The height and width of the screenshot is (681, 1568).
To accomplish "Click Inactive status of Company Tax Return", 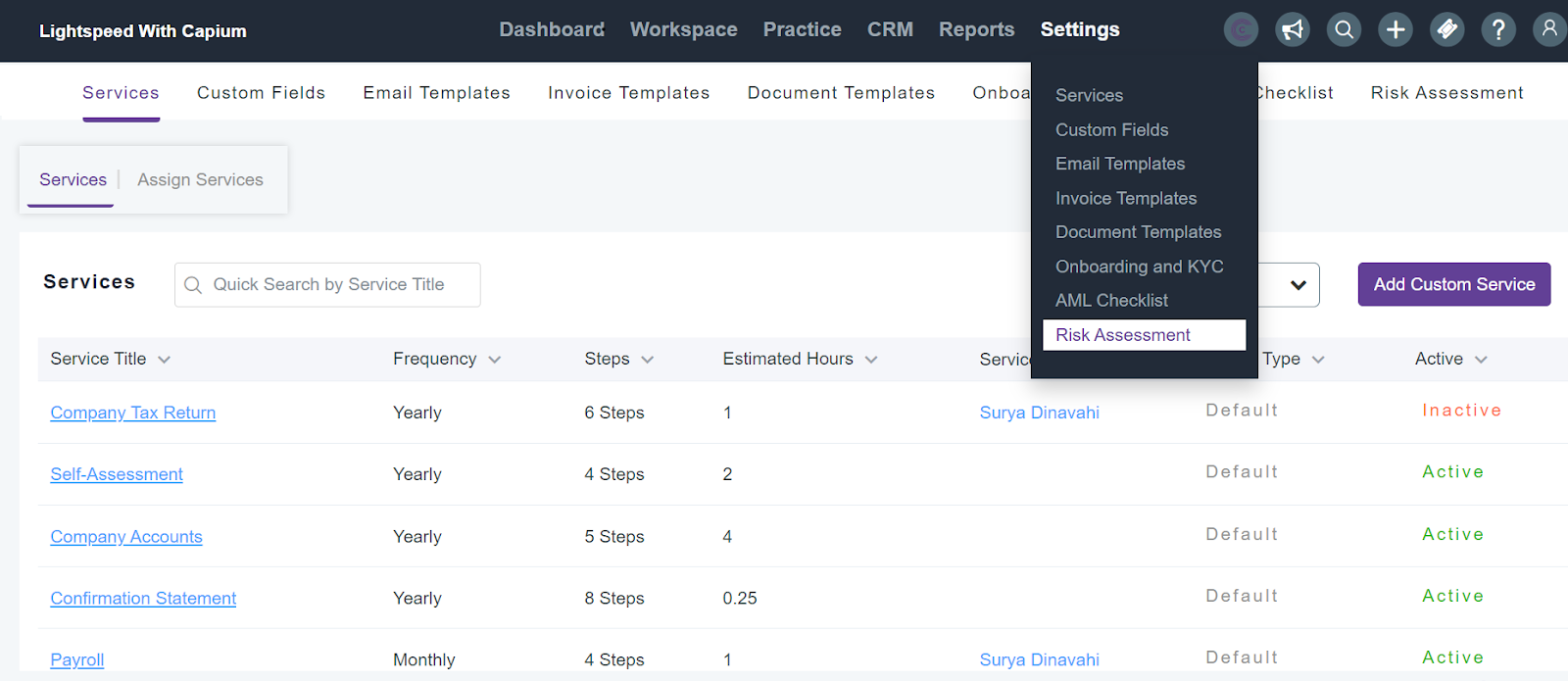I will (x=1461, y=411).
